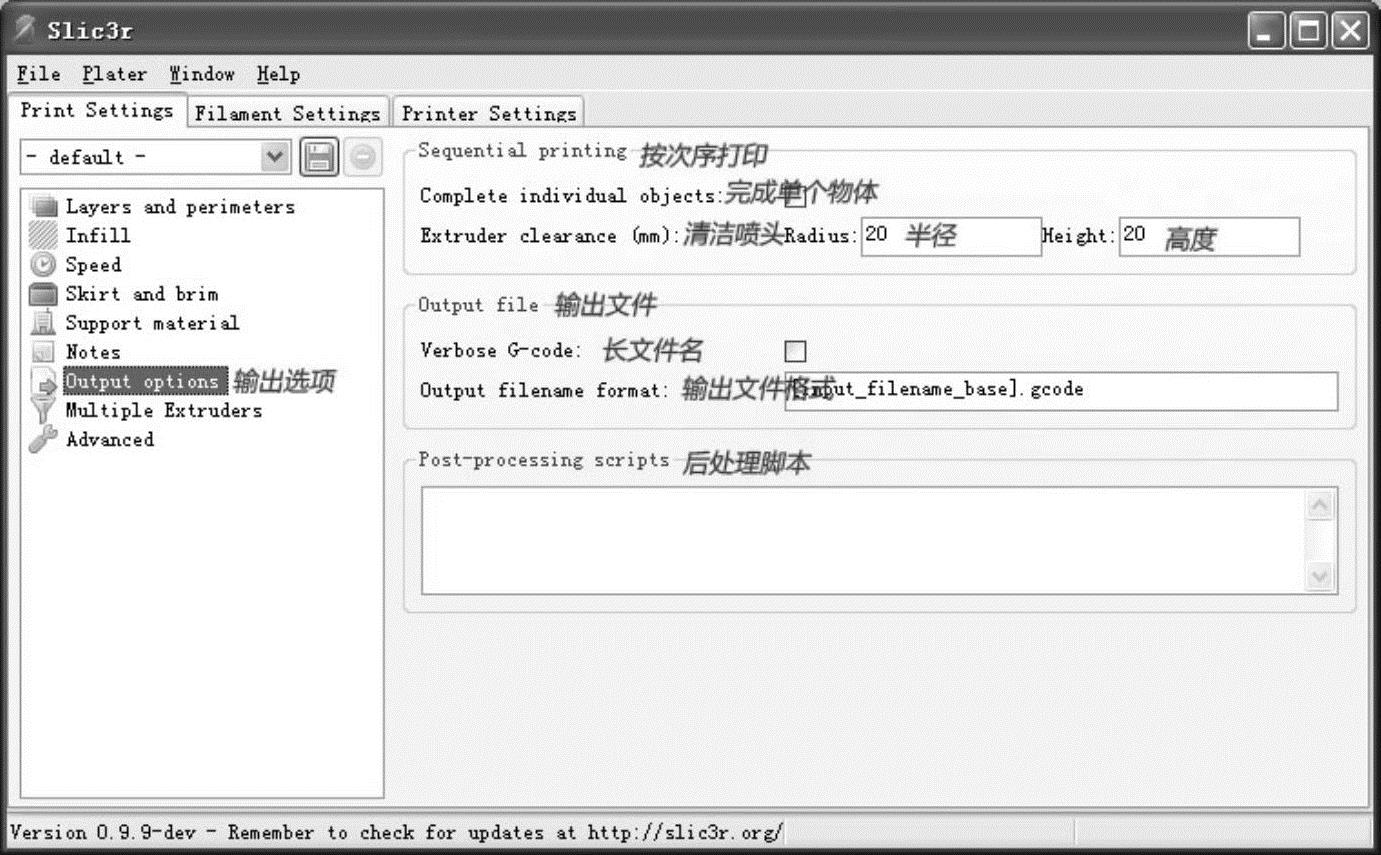Click the 'Verbose G-code:' label

tap(500, 350)
